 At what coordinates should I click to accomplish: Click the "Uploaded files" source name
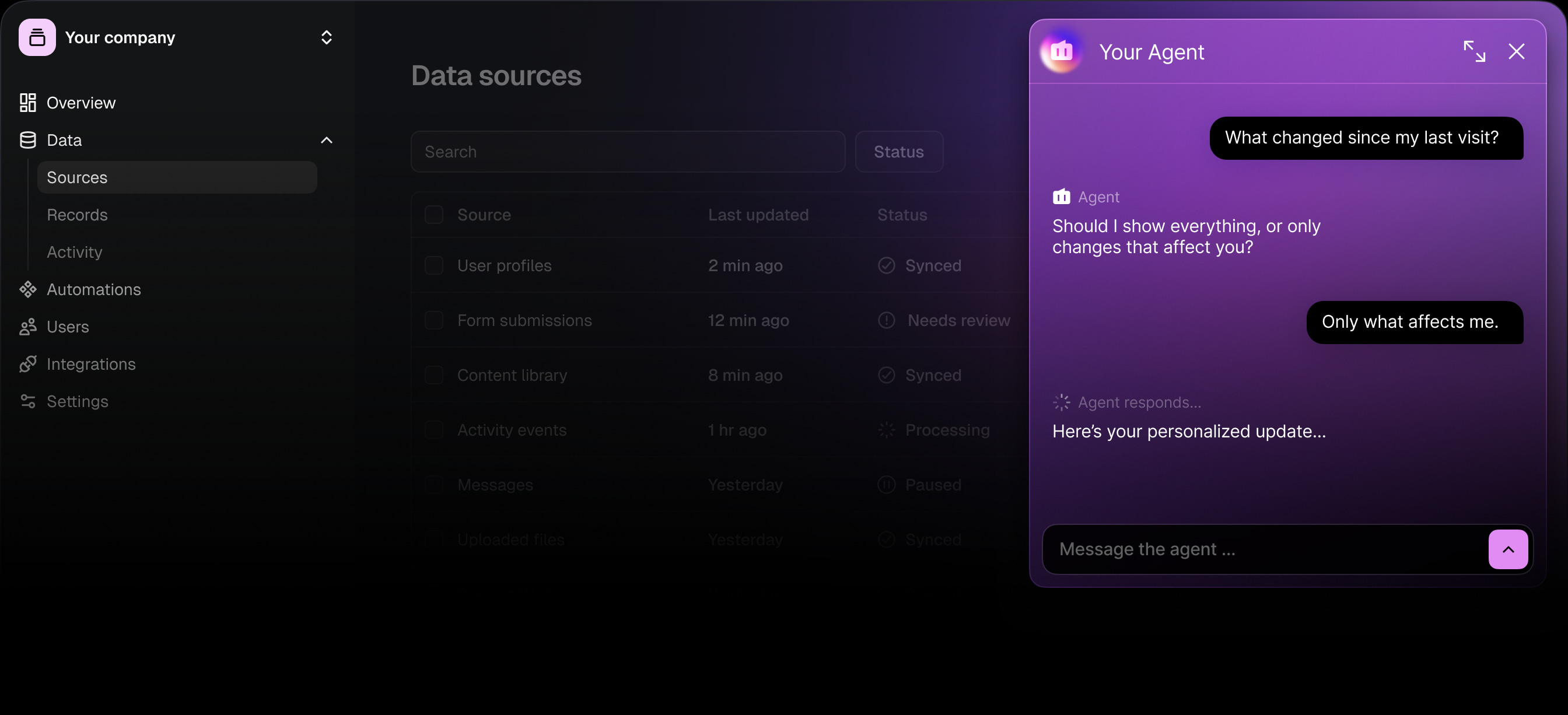(510, 539)
